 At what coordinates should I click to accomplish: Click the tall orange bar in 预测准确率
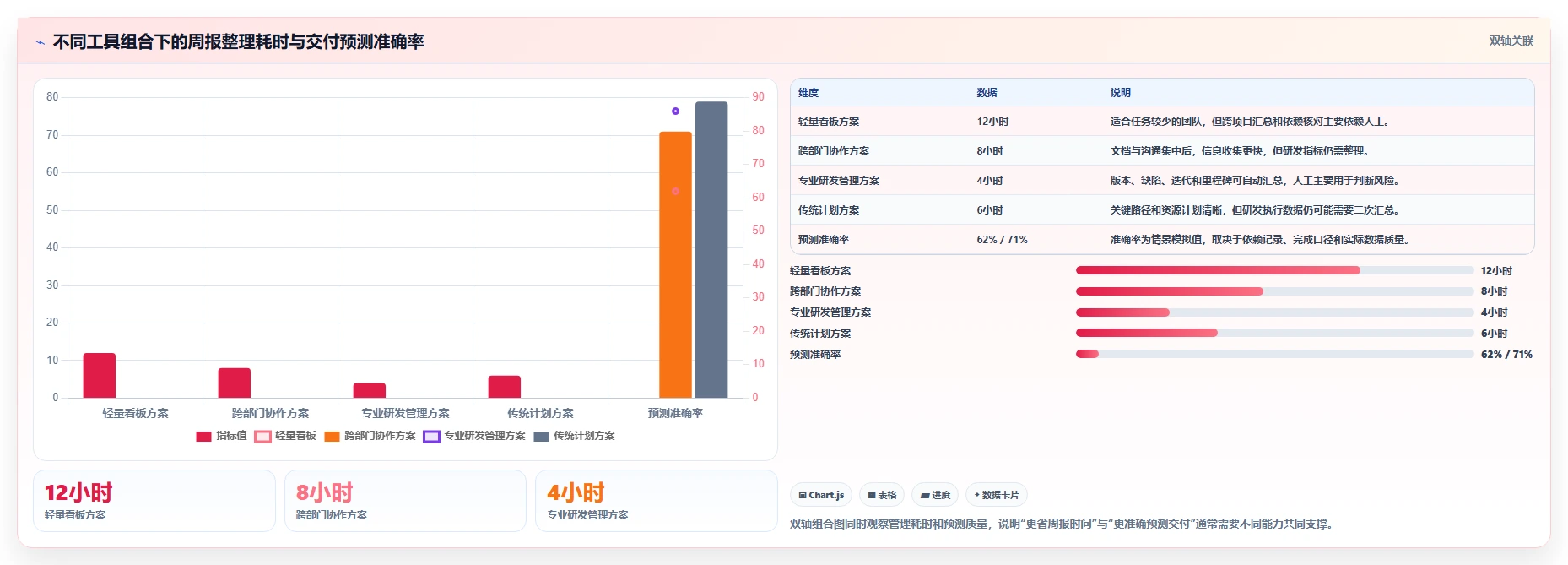point(675,264)
